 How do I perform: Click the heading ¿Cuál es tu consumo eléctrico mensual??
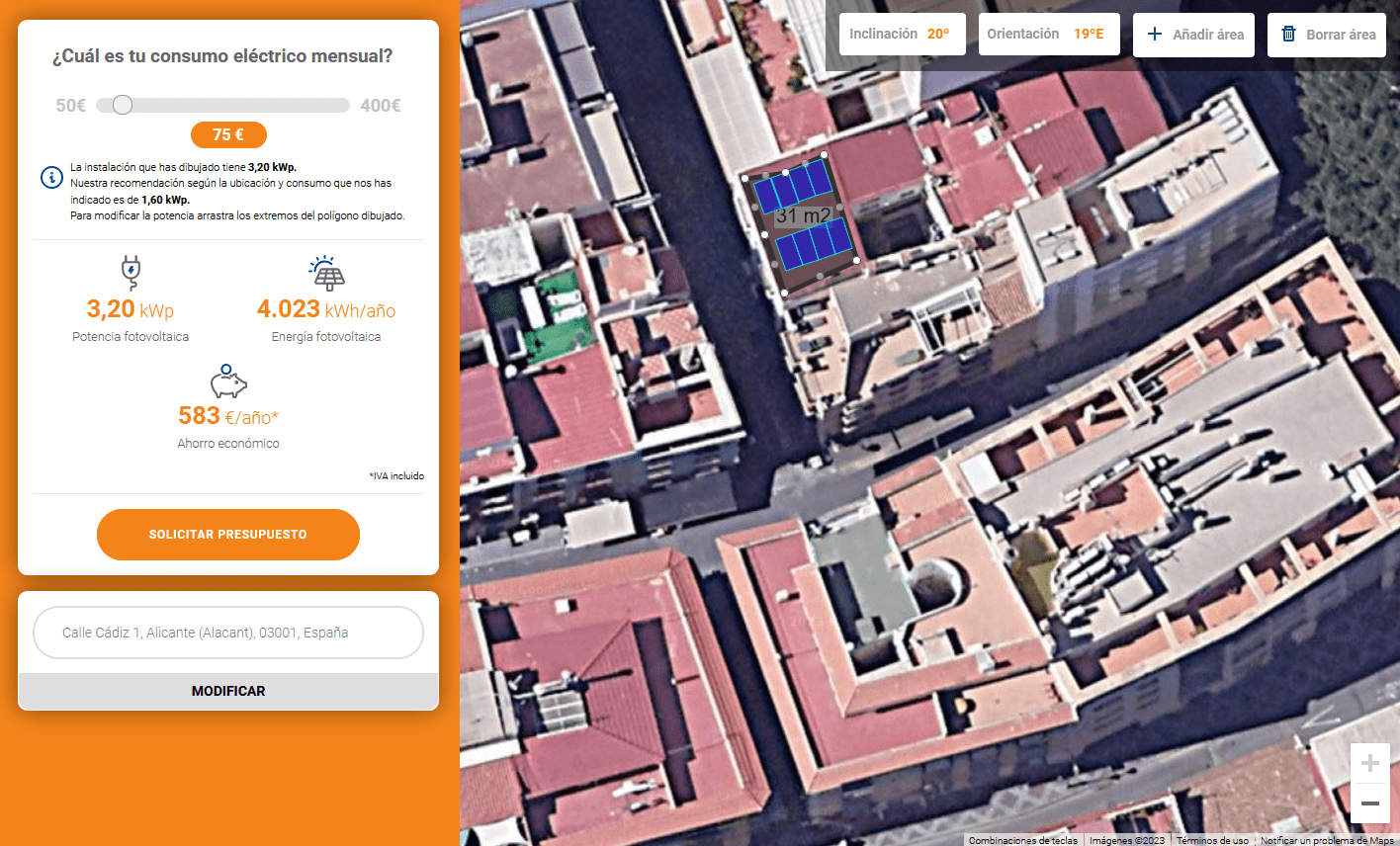click(x=222, y=56)
